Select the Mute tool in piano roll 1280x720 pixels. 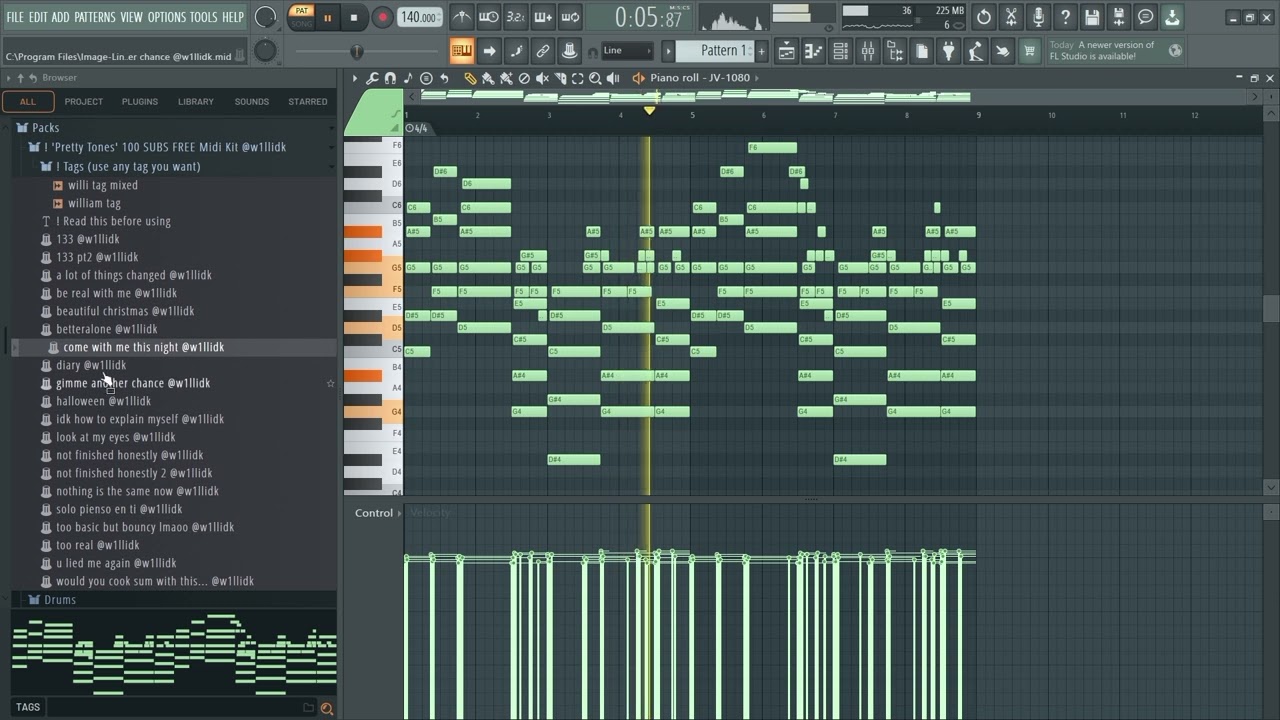pyautogui.click(x=542, y=78)
